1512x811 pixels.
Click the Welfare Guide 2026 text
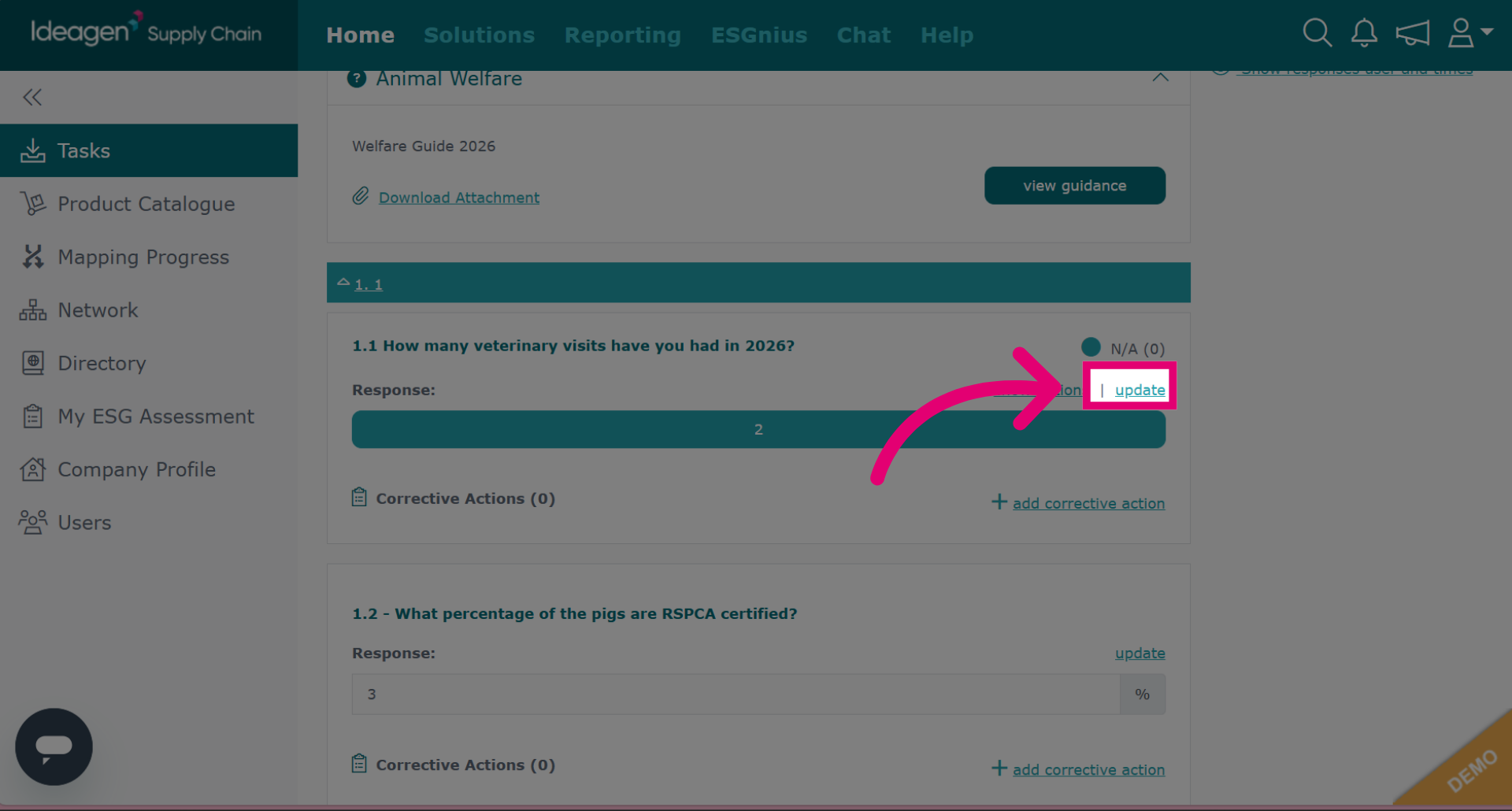coord(424,146)
